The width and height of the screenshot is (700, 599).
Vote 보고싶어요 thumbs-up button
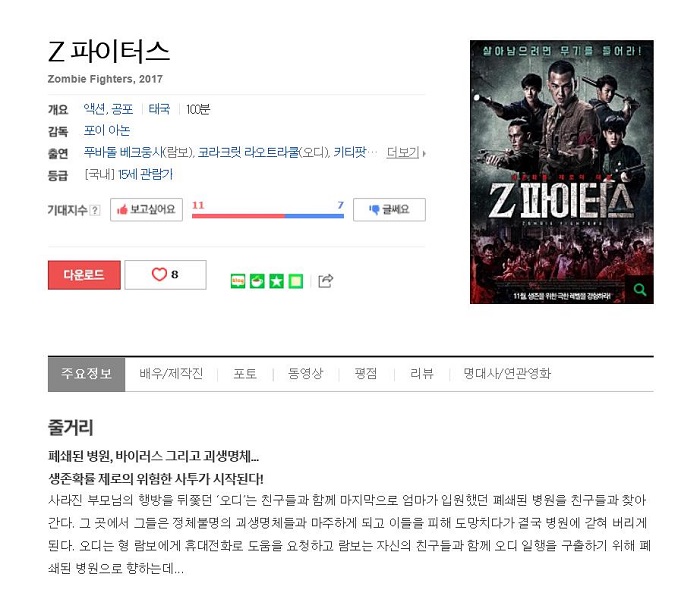tap(146, 209)
